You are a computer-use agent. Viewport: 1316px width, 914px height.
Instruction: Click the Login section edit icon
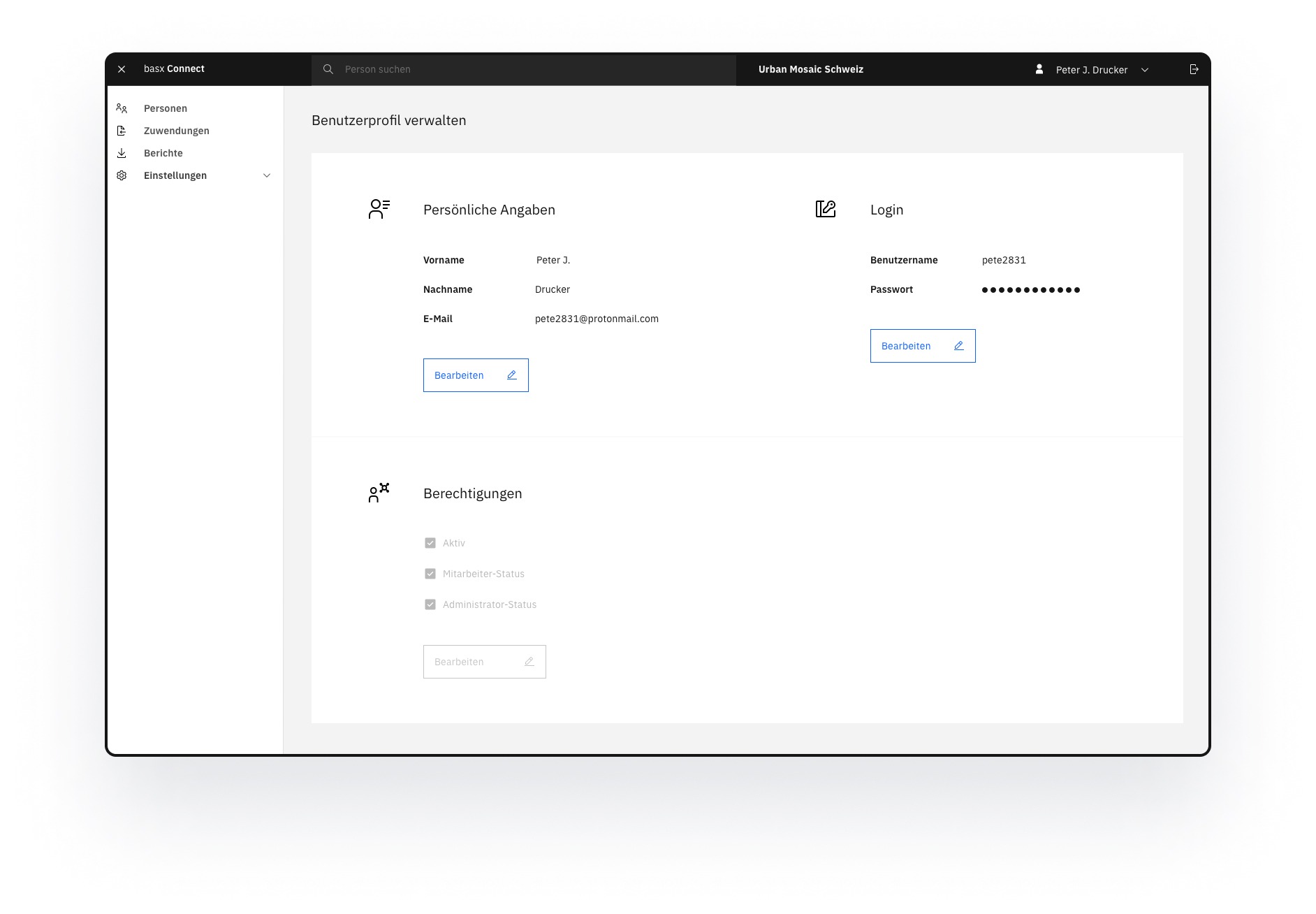(826, 209)
